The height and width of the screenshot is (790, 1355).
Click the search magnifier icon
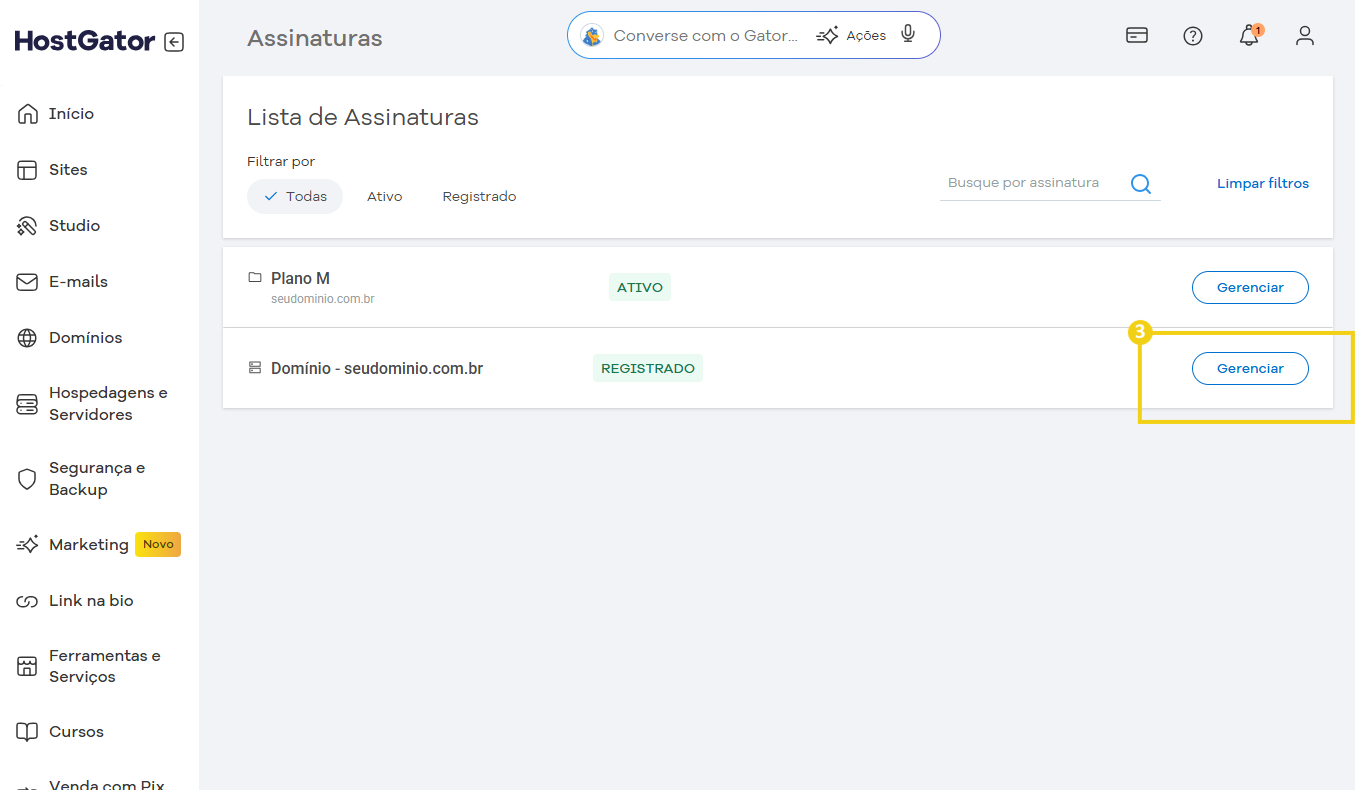click(x=1141, y=184)
